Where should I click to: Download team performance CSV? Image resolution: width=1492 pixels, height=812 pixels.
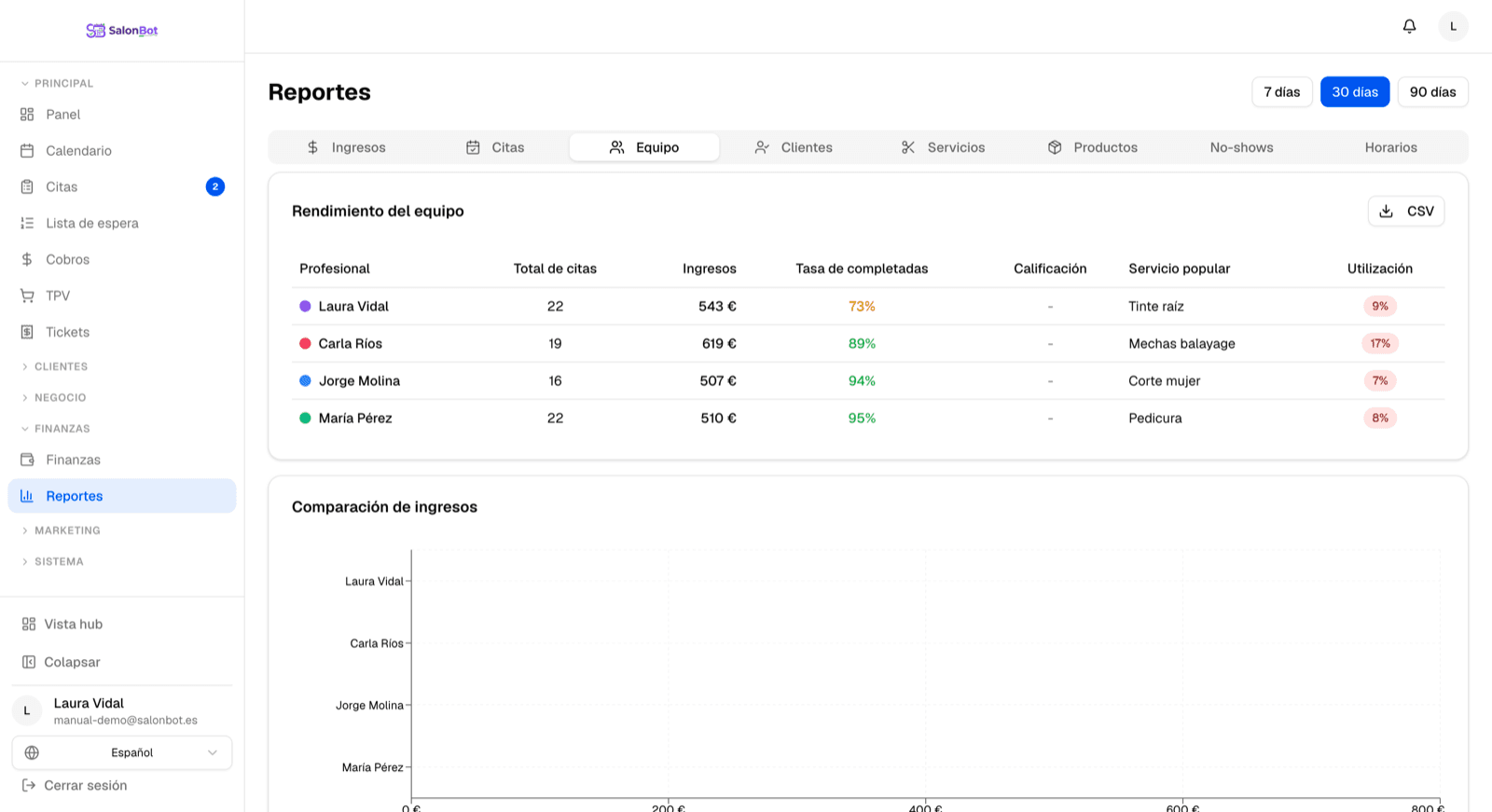1406,212
